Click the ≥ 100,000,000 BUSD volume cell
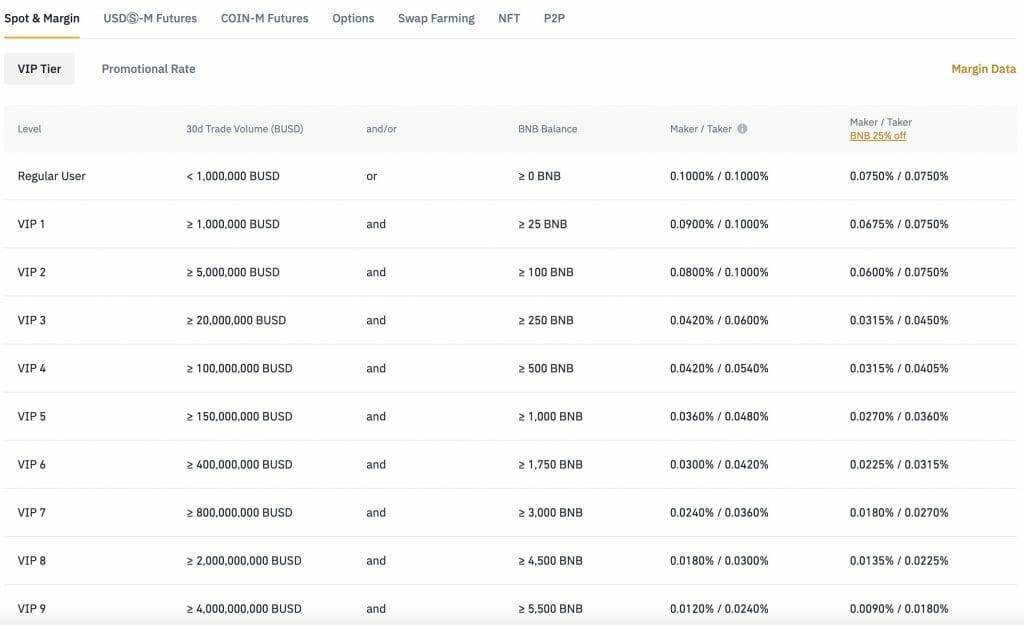This screenshot has width=1024, height=625. click(x=240, y=368)
